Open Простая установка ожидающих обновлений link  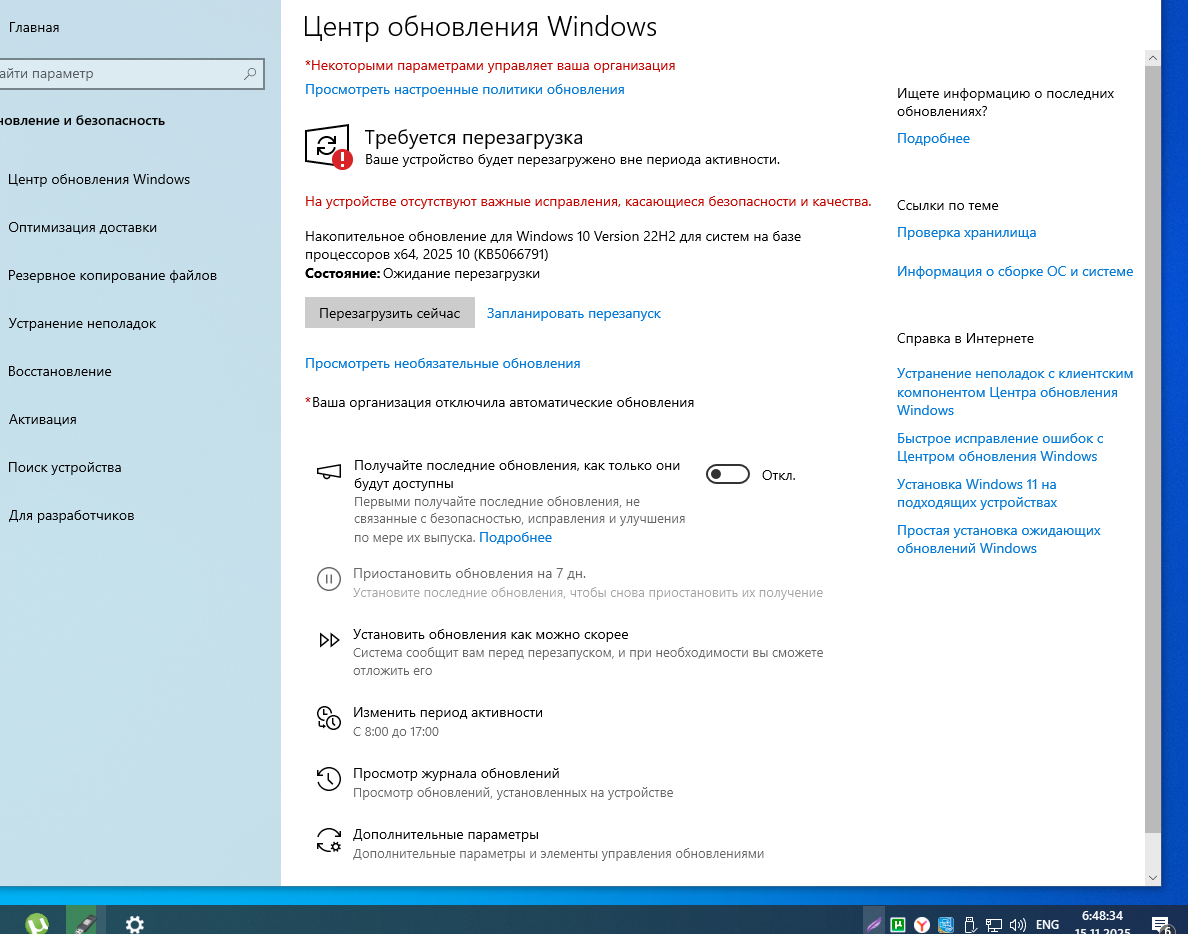(x=999, y=539)
